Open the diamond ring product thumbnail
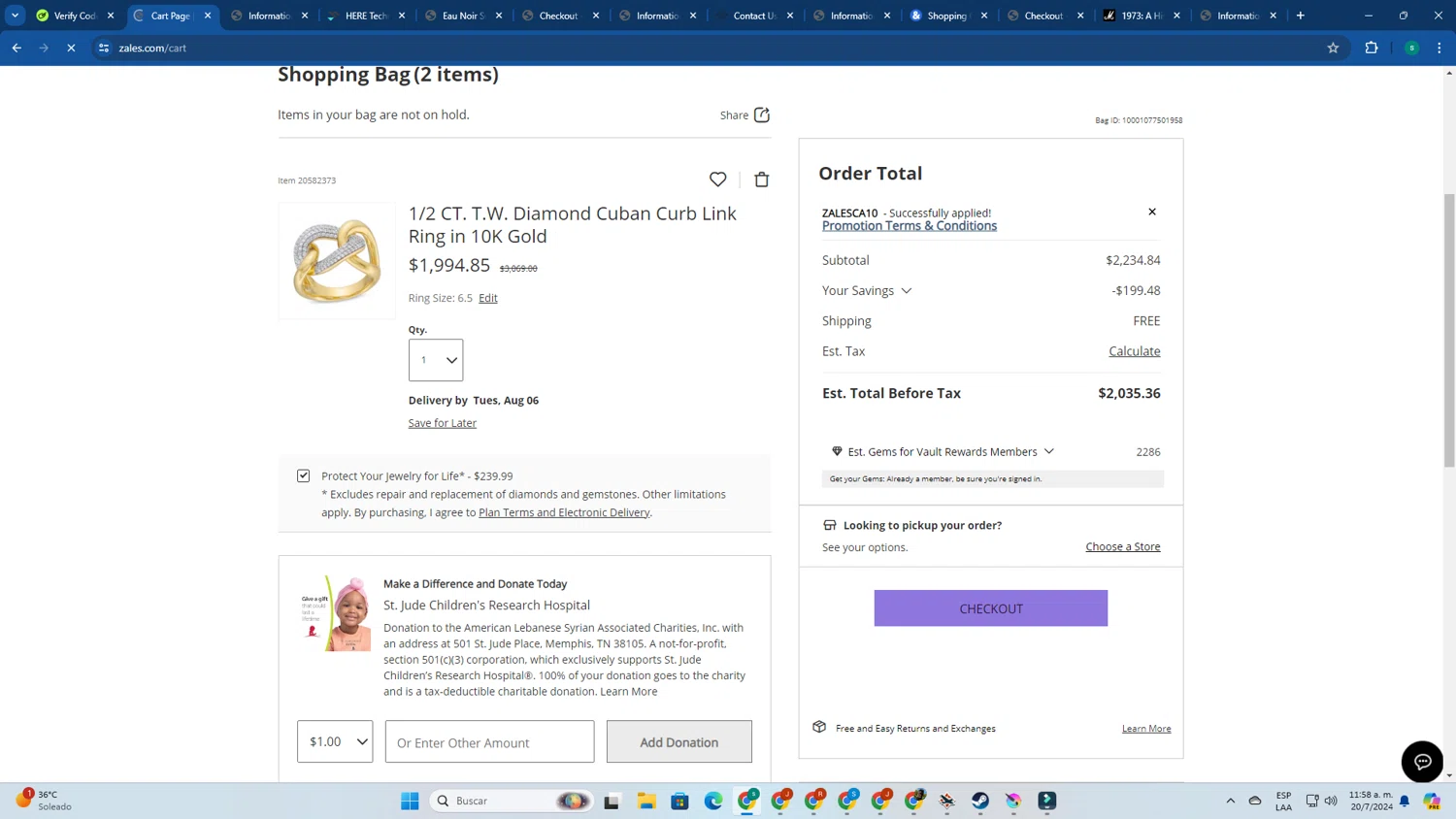This screenshot has width=1456, height=819. pos(337,261)
